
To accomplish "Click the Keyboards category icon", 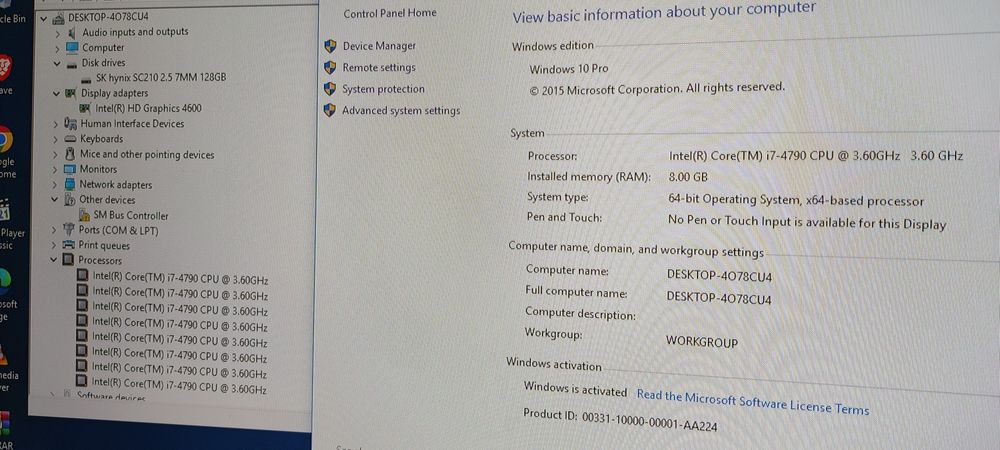I will [70, 139].
